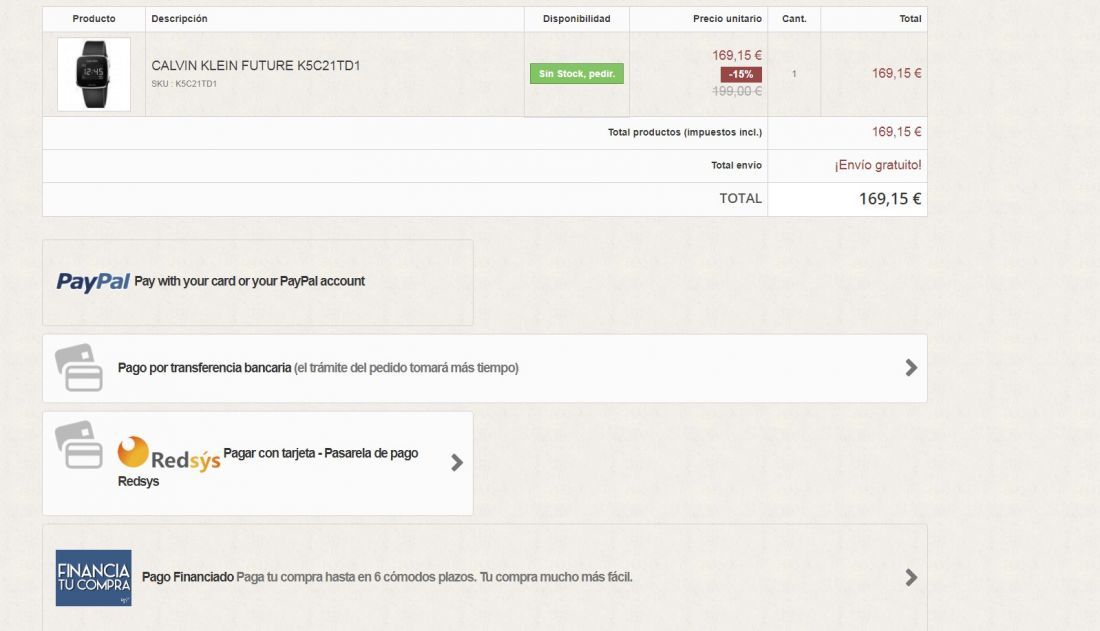This screenshot has height=631, width=1100.
Task: Click the Descripción column header
Action: pyautogui.click(x=180, y=19)
